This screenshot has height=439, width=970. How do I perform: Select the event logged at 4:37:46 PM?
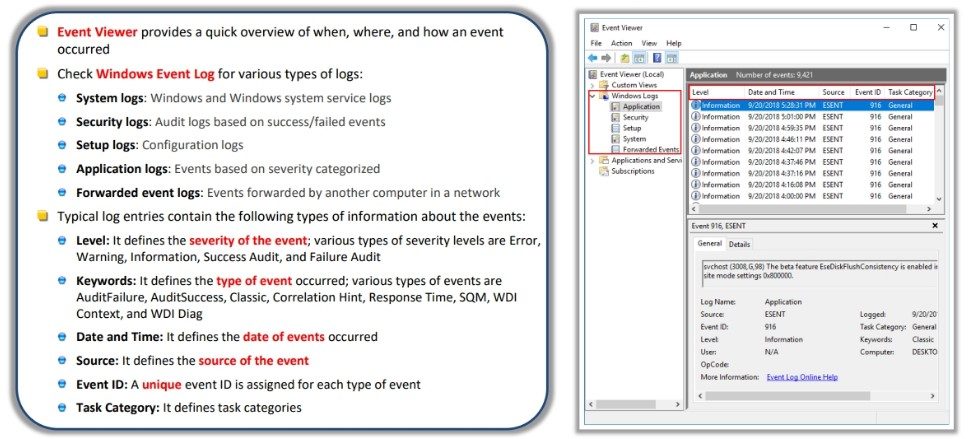click(811, 162)
